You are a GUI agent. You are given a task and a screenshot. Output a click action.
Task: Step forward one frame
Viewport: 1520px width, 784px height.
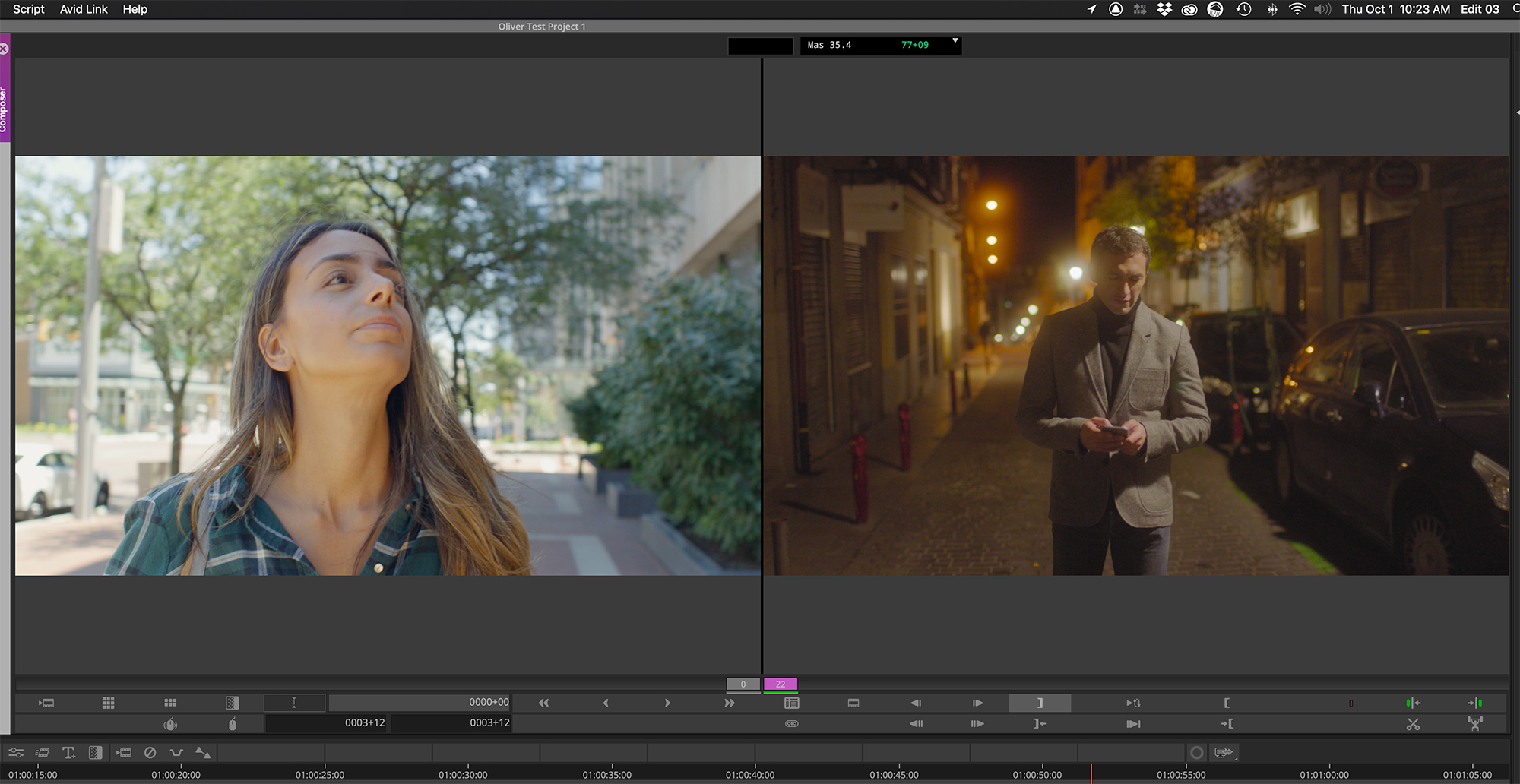tap(977, 703)
